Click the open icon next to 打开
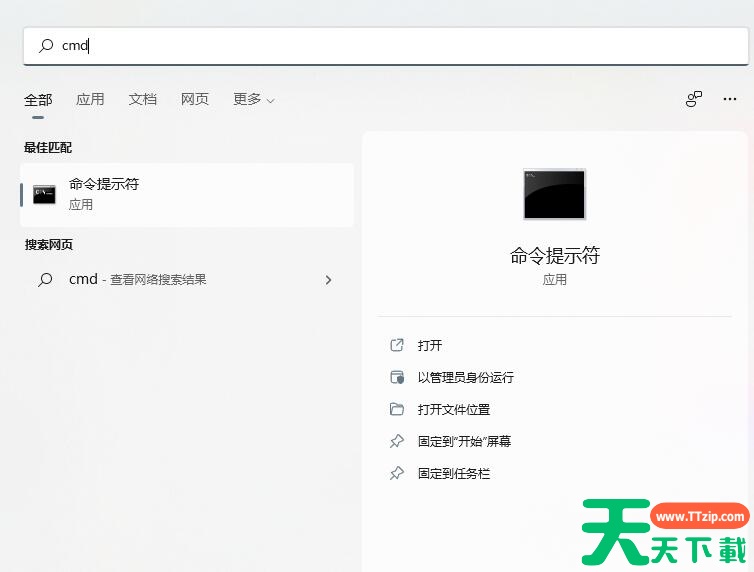The image size is (754, 572). [397, 345]
